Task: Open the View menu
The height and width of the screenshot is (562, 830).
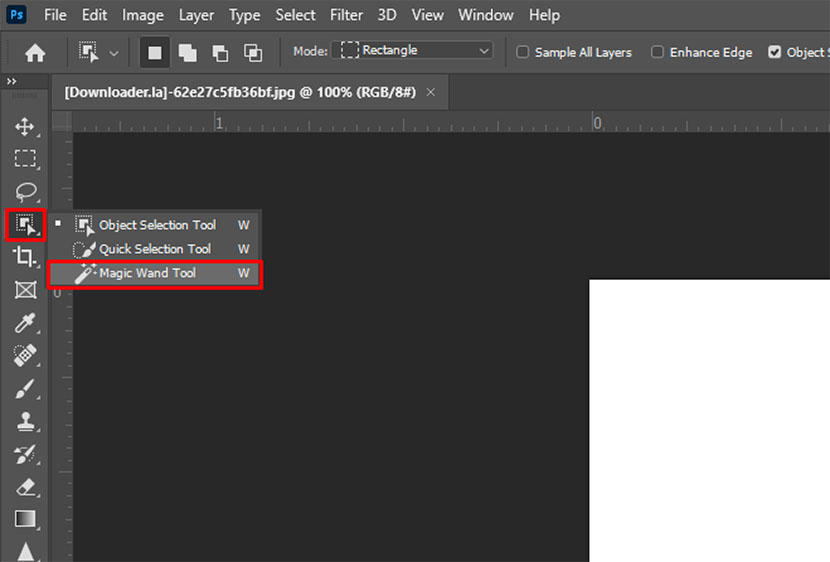Action: 427,15
